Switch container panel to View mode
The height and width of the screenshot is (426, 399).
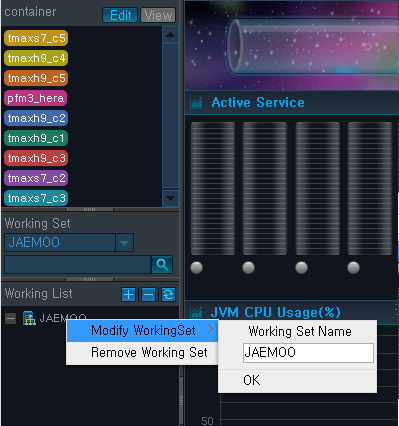pos(158,15)
